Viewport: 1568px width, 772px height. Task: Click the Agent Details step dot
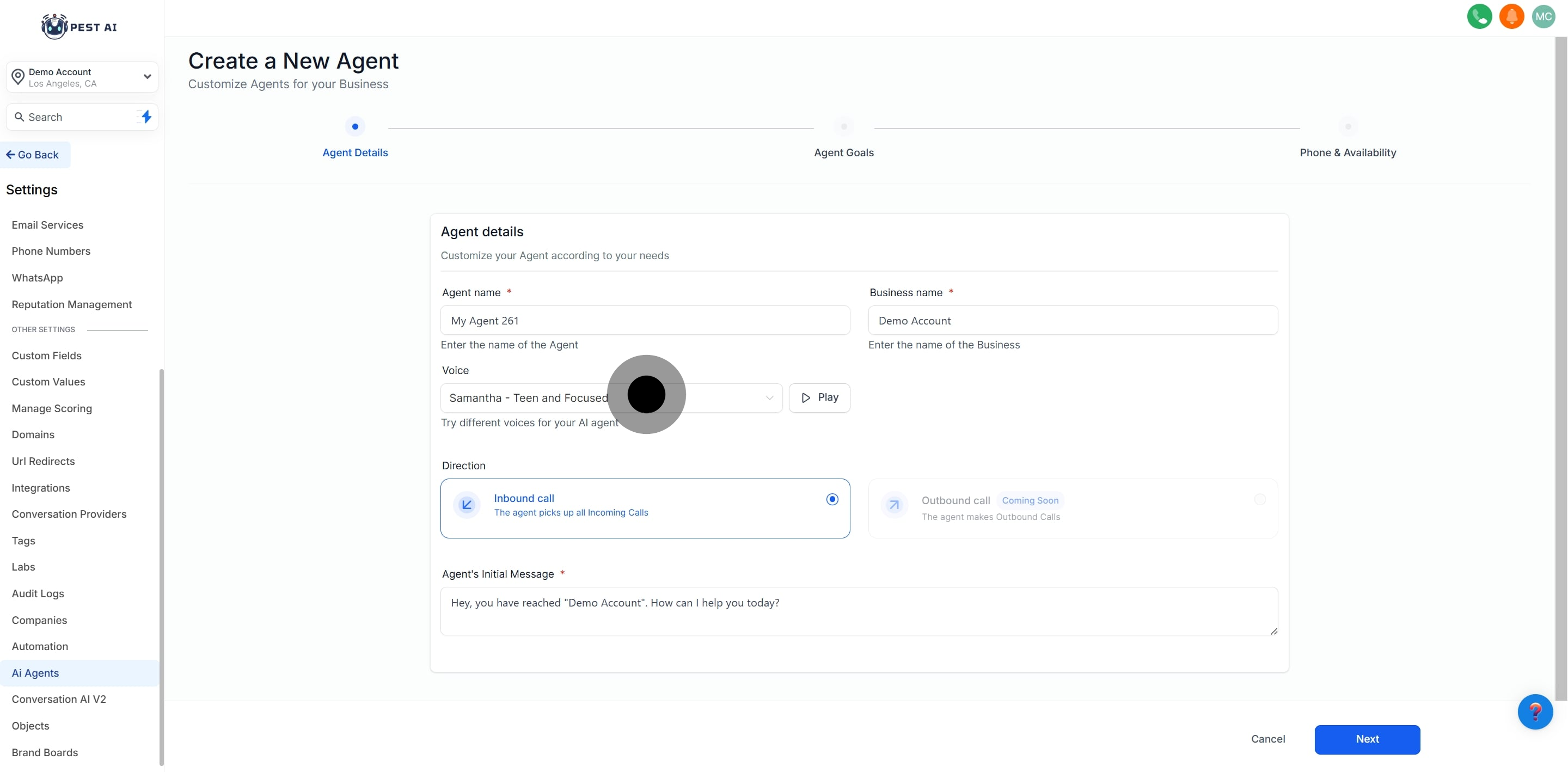[x=355, y=127]
